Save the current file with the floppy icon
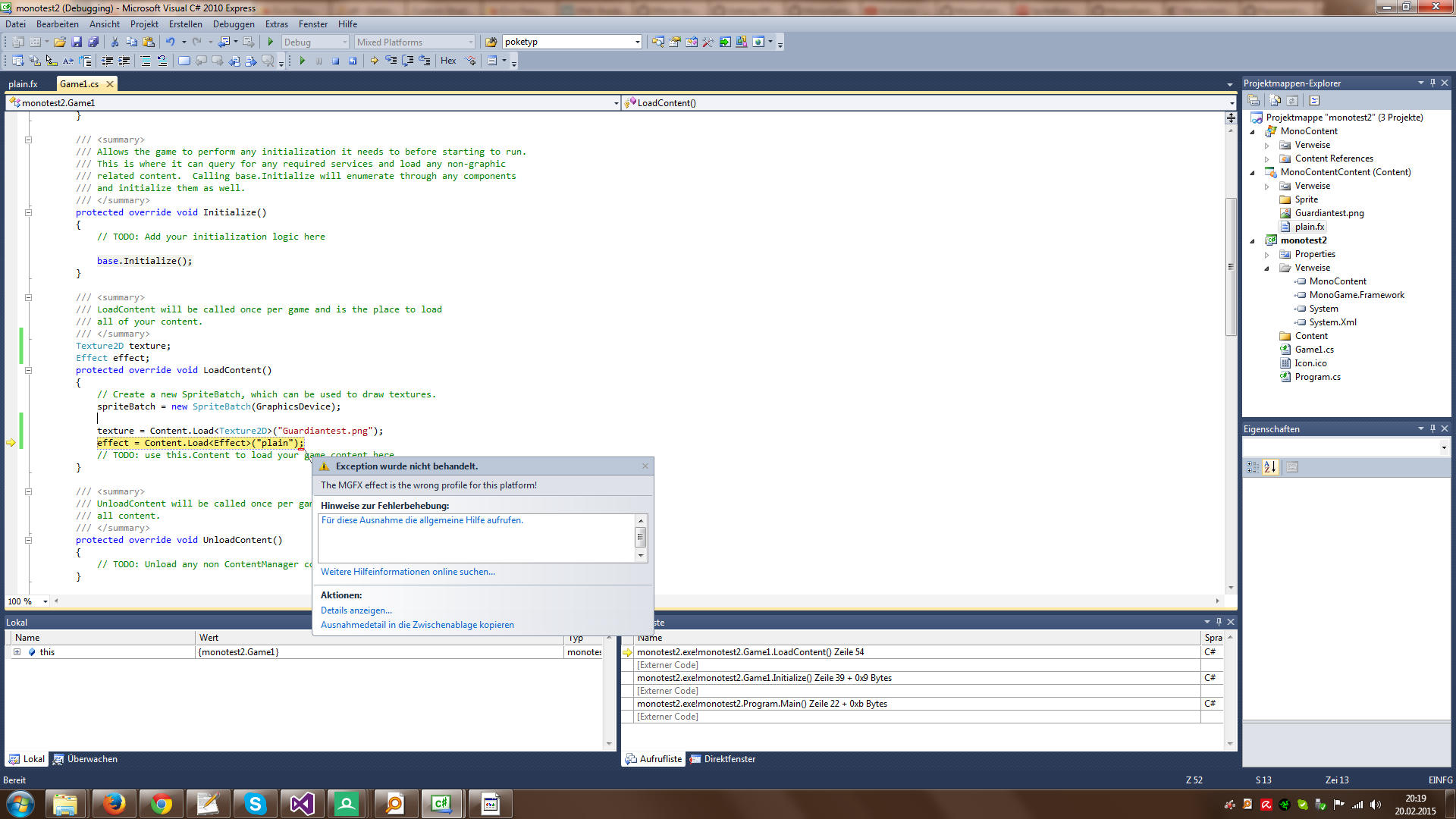Image resolution: width=1456 pixels, height=819 pixels. point(77,42)
